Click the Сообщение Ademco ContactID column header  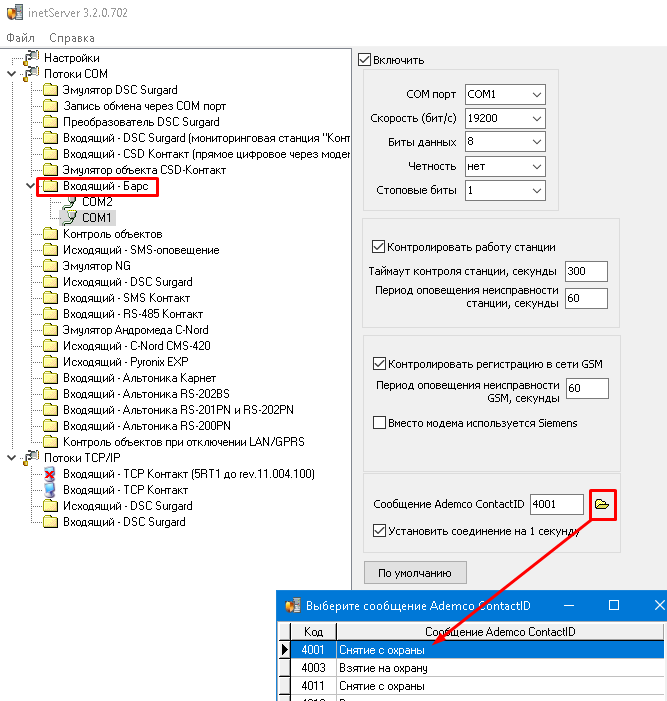point(500,632)
